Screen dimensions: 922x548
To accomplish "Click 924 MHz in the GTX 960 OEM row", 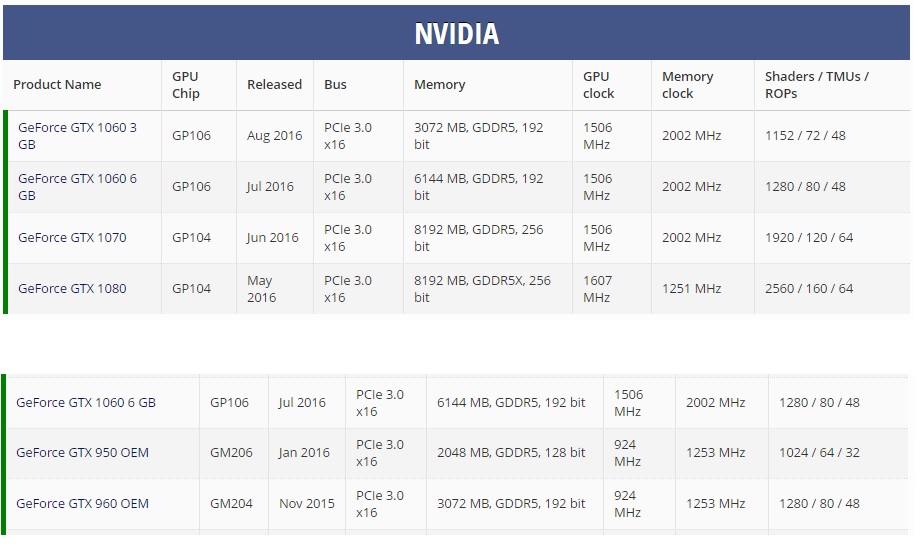I will pyautogui.click(x=627, y=504).
